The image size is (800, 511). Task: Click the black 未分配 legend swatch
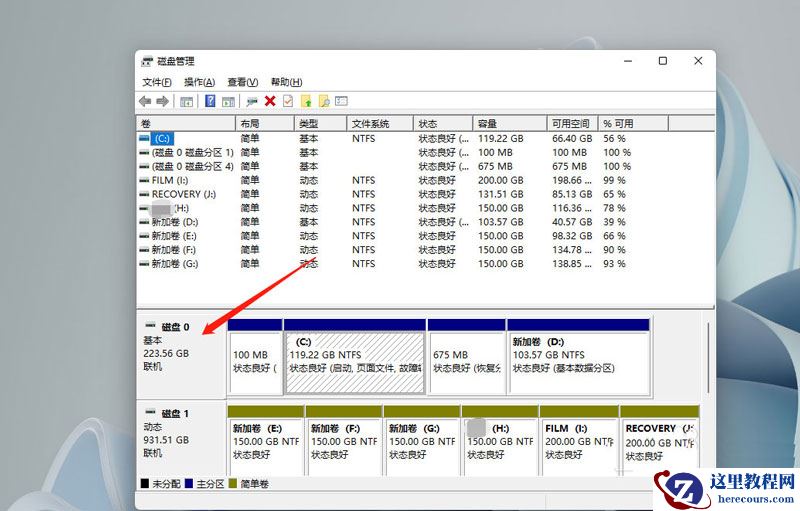(145, 483)
